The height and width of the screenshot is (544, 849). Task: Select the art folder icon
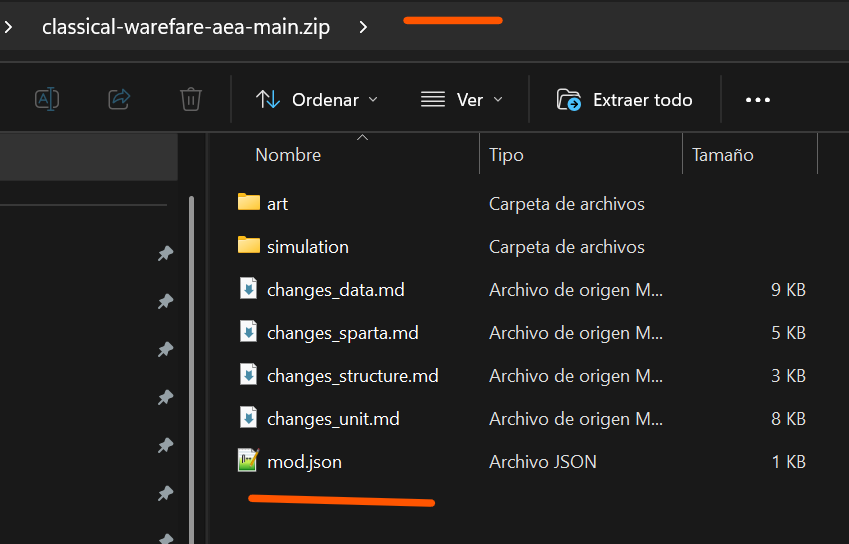(249, 203)
